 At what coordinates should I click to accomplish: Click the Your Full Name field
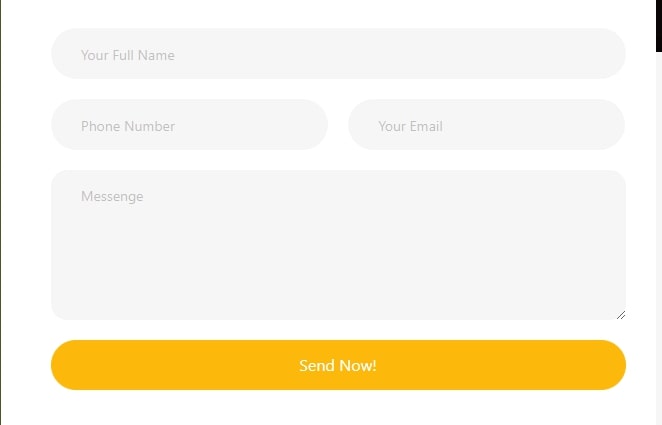(x=338, y=54)
